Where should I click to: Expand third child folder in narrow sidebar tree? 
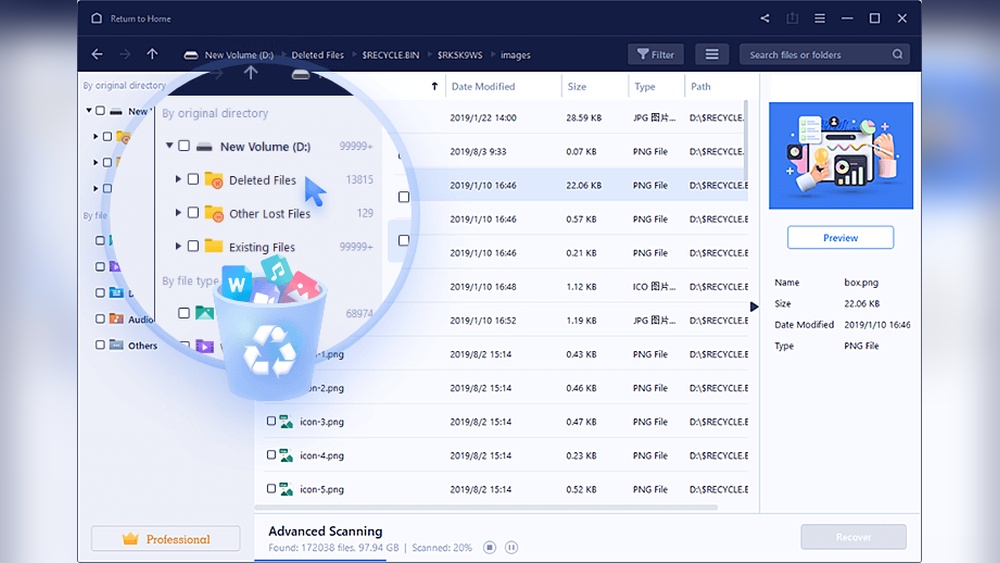[96, 189]
